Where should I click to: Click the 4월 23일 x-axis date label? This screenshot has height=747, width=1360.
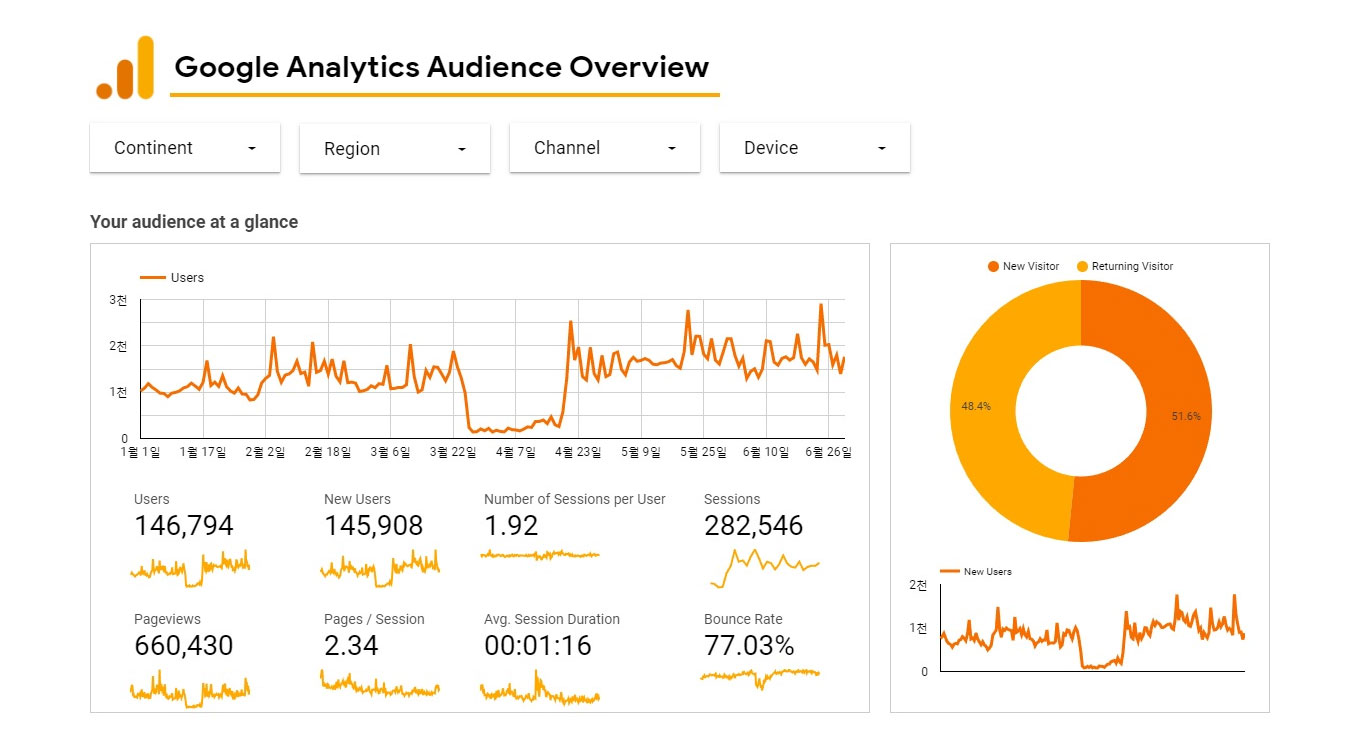pos(578,452)
